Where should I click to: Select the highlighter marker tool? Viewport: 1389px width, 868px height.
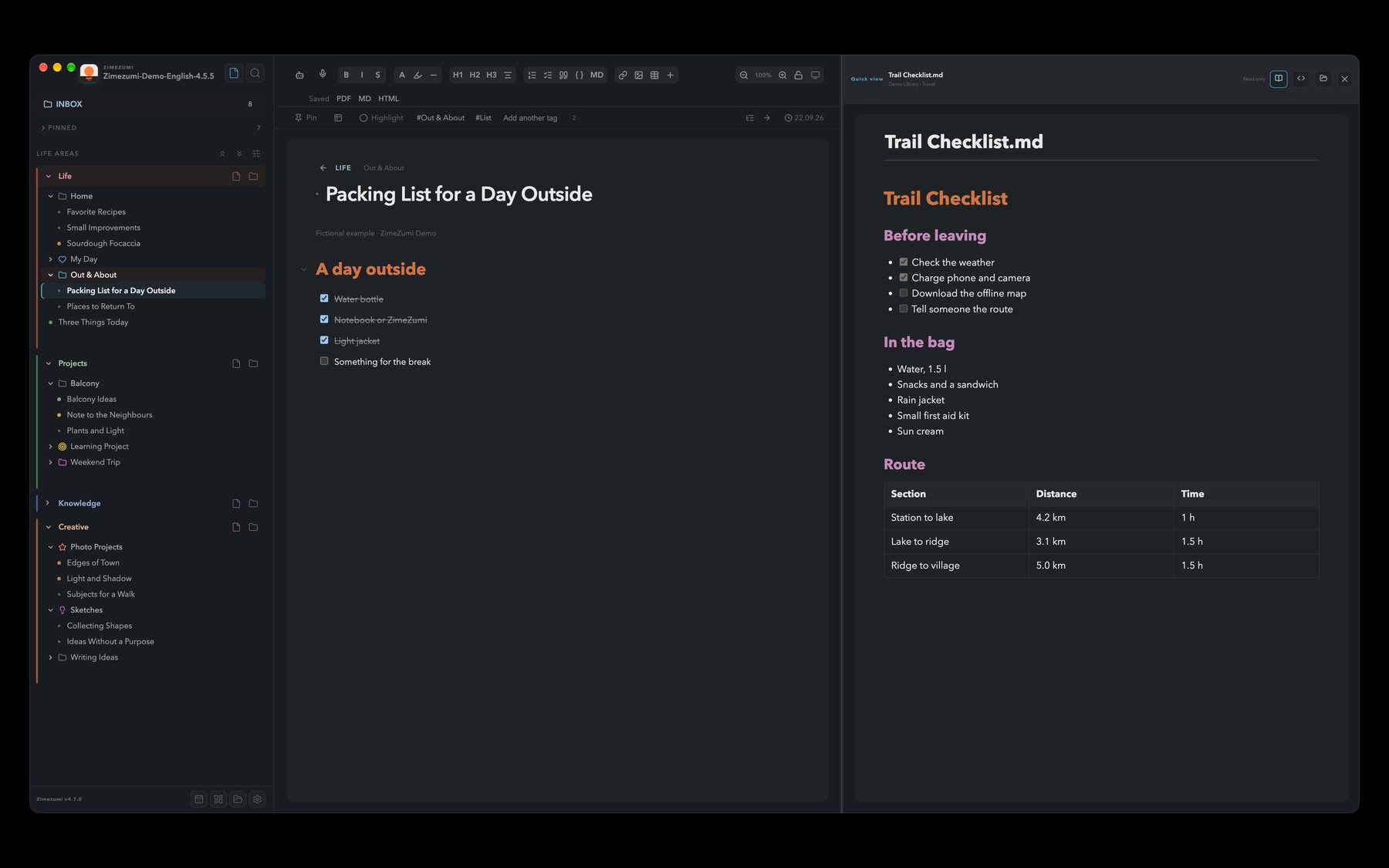(x=417, y=75)
